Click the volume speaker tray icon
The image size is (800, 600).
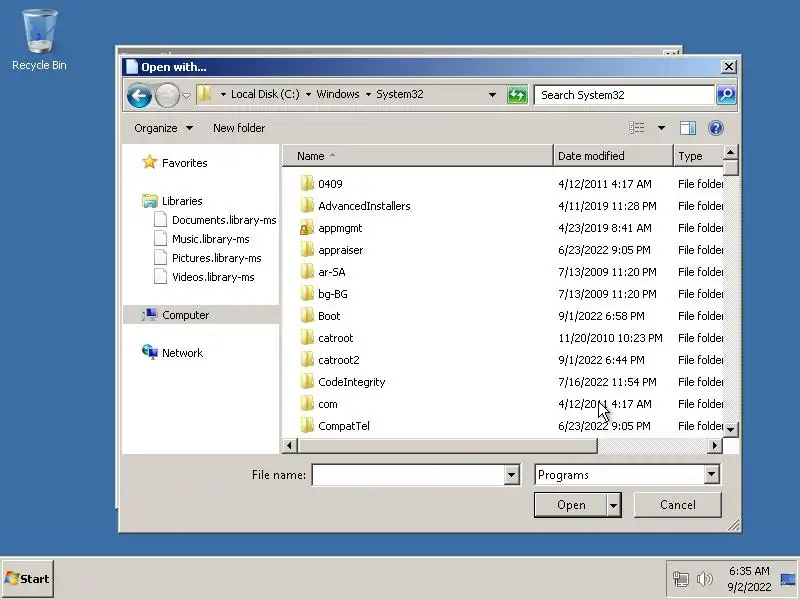coord(705,579)
